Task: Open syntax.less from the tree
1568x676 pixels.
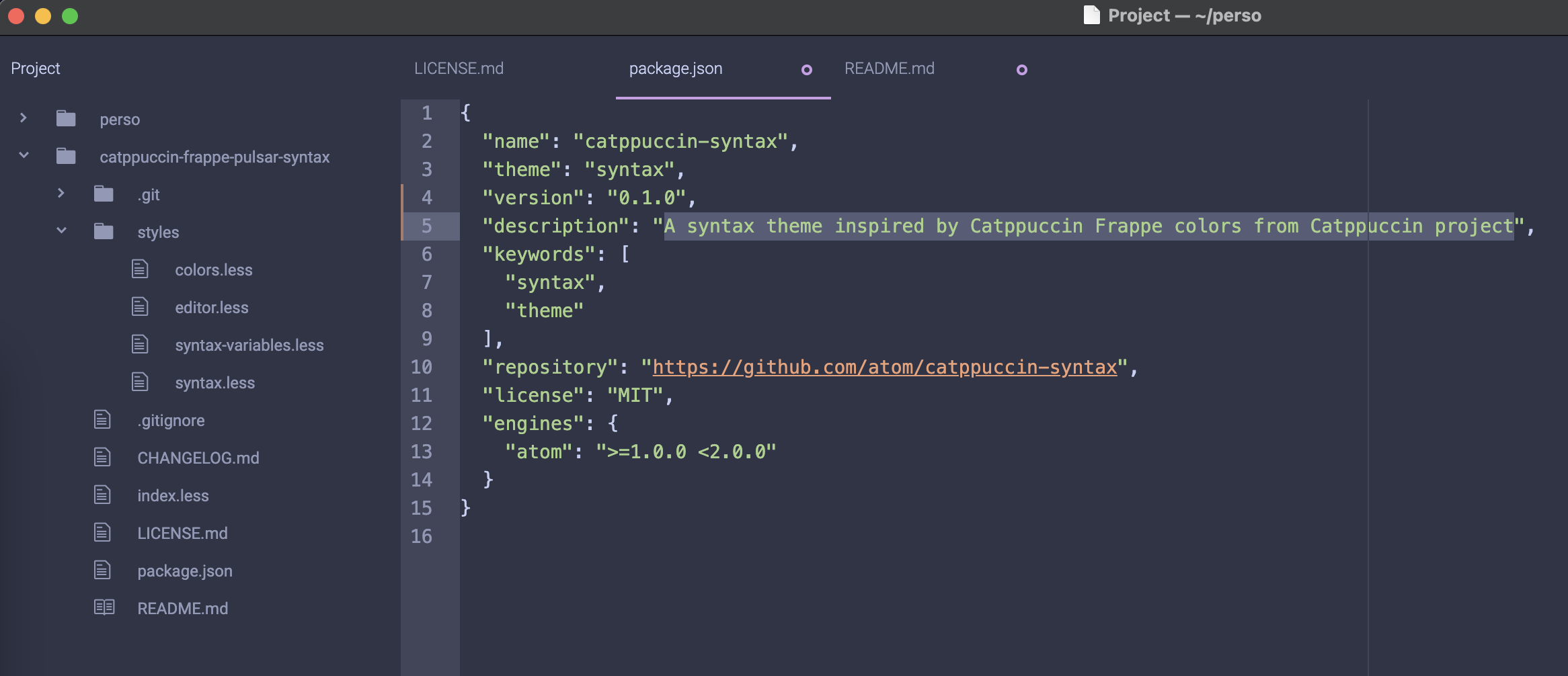Action: pyautogui.click(x=215, y=383)
